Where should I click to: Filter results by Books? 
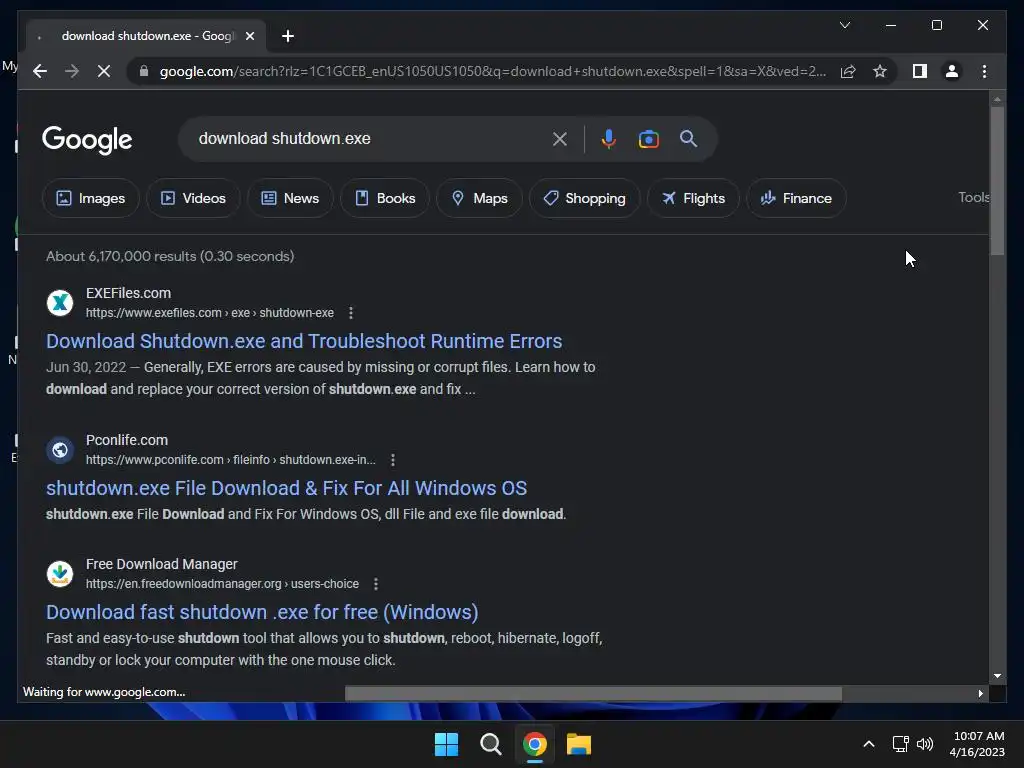point(385,198)
